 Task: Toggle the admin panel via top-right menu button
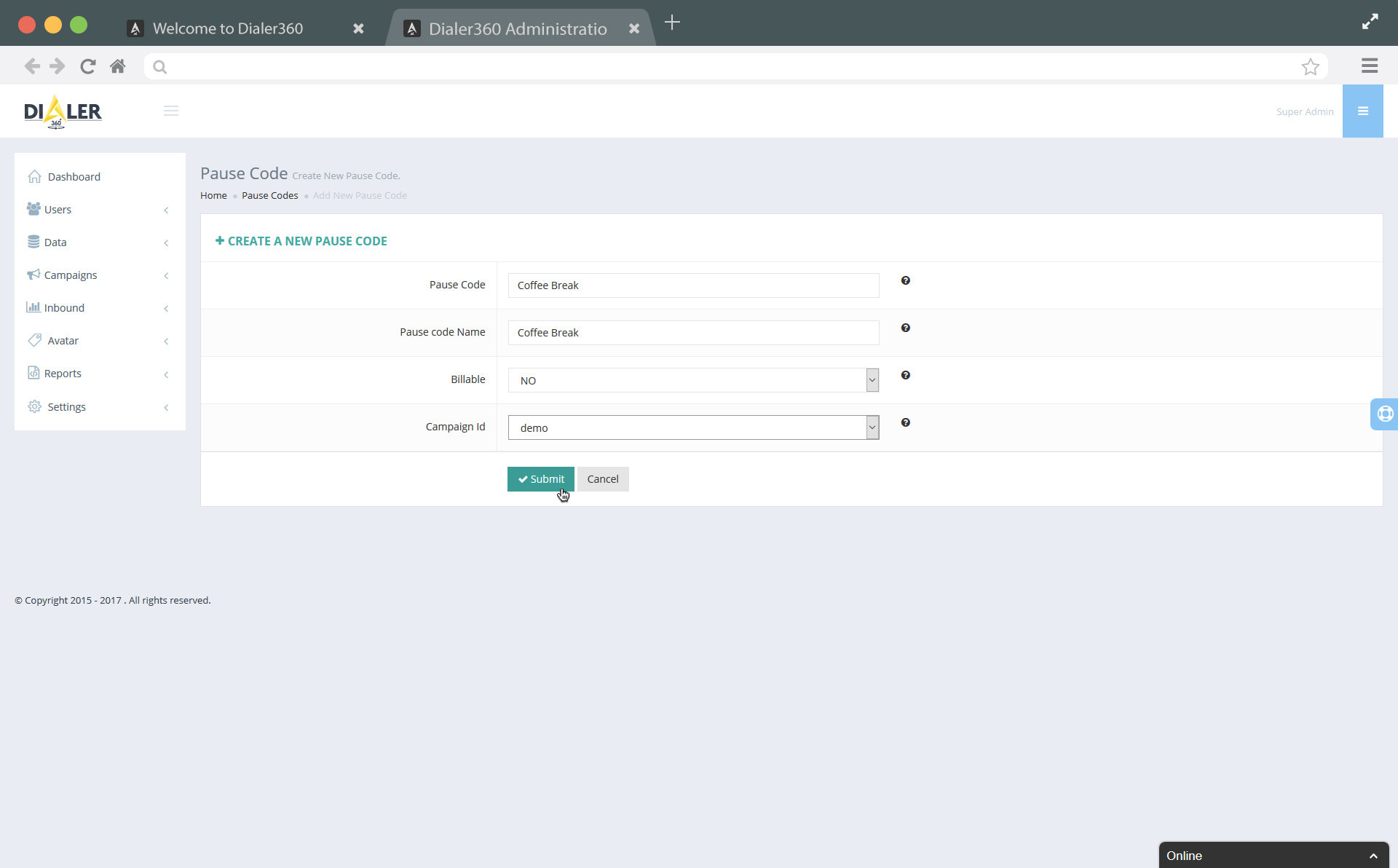pos(1363,111)
